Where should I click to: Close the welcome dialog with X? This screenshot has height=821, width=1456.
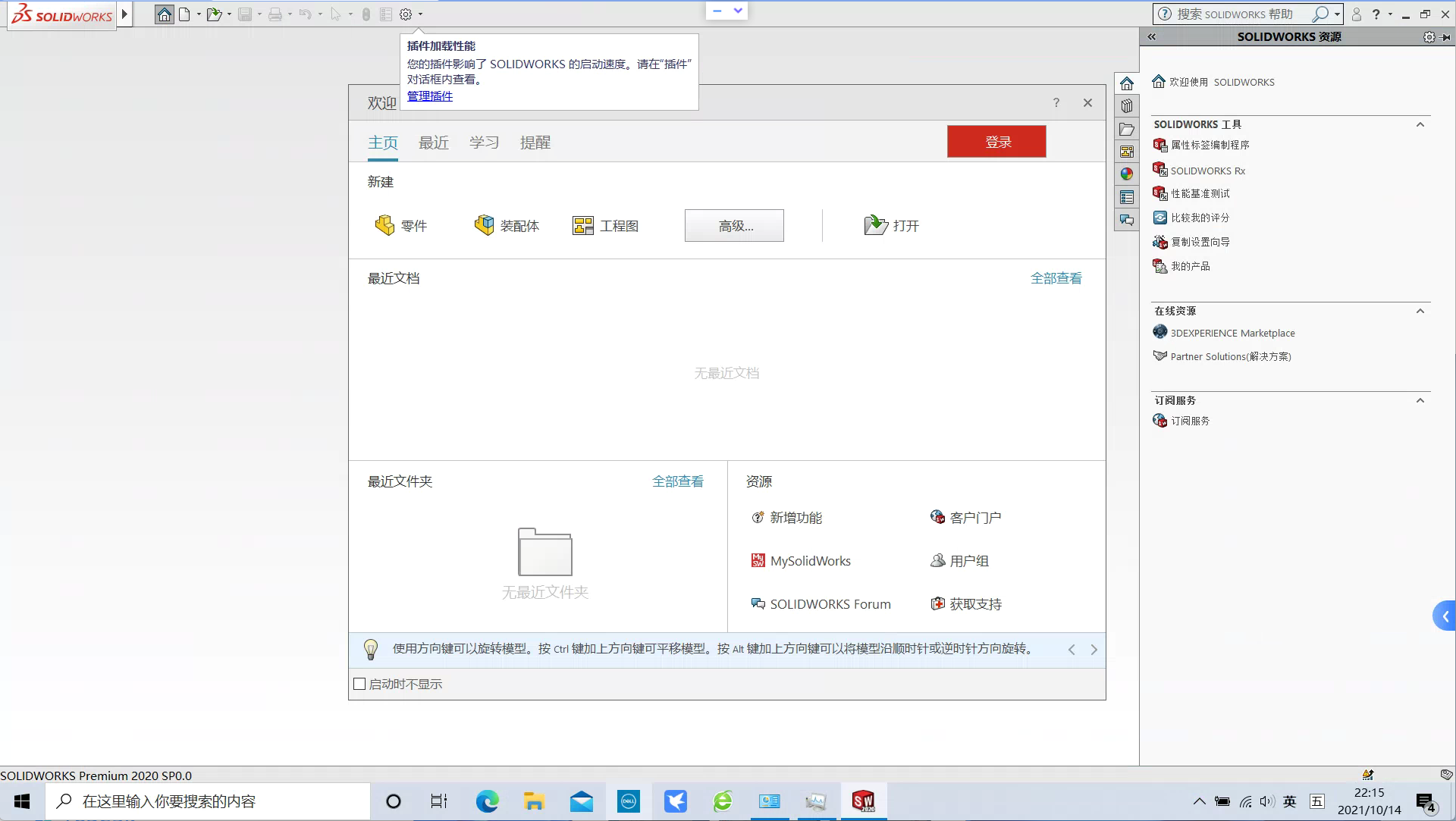[x=1087, y=103]
